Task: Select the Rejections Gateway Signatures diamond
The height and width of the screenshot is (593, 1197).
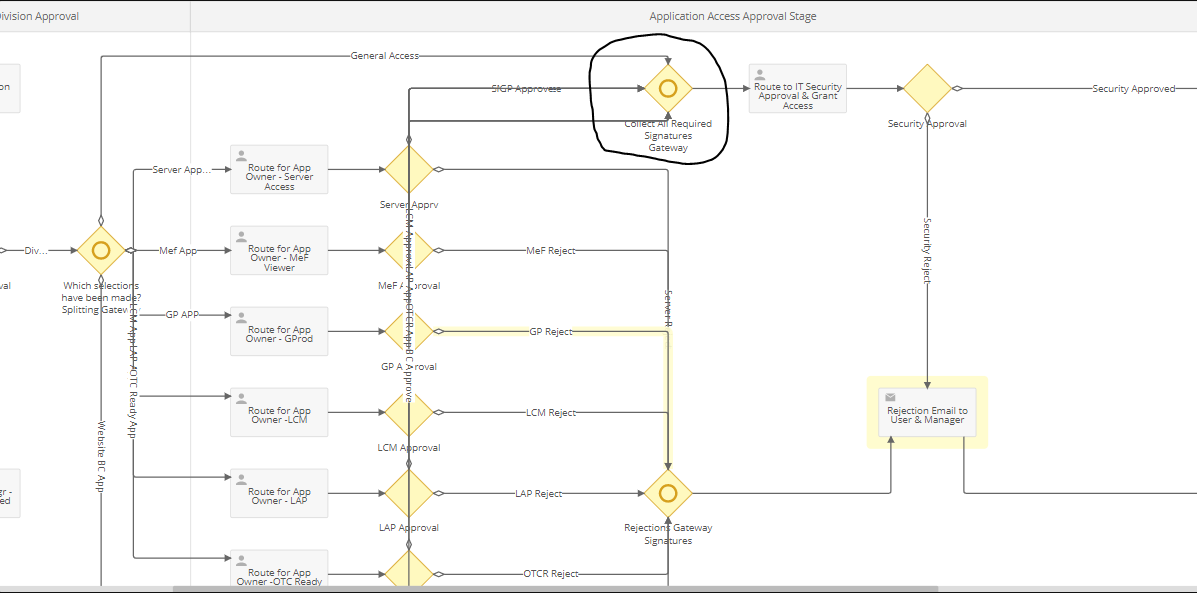Action: 668,493
